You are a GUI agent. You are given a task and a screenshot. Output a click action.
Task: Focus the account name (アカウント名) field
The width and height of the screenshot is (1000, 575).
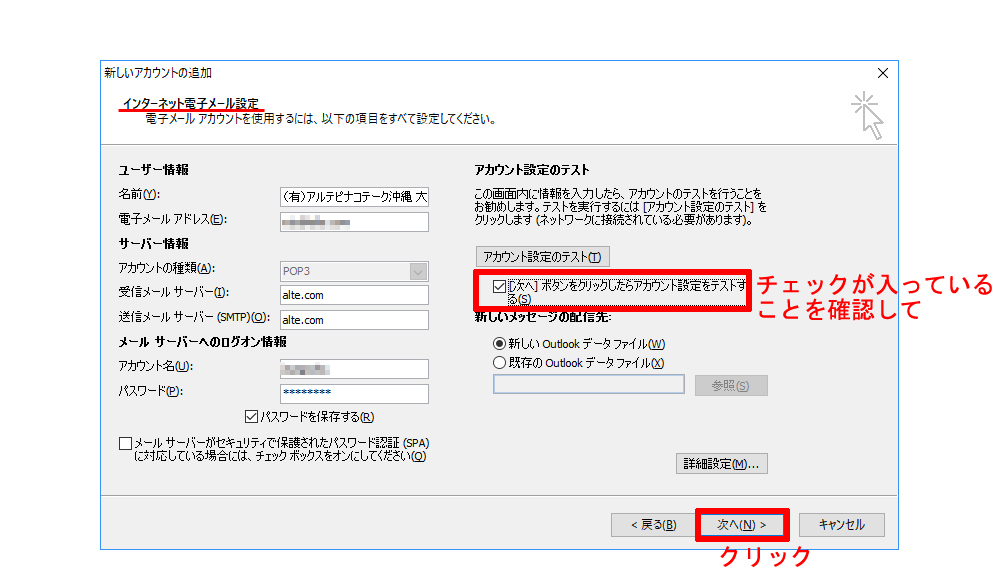pos(354,369)
